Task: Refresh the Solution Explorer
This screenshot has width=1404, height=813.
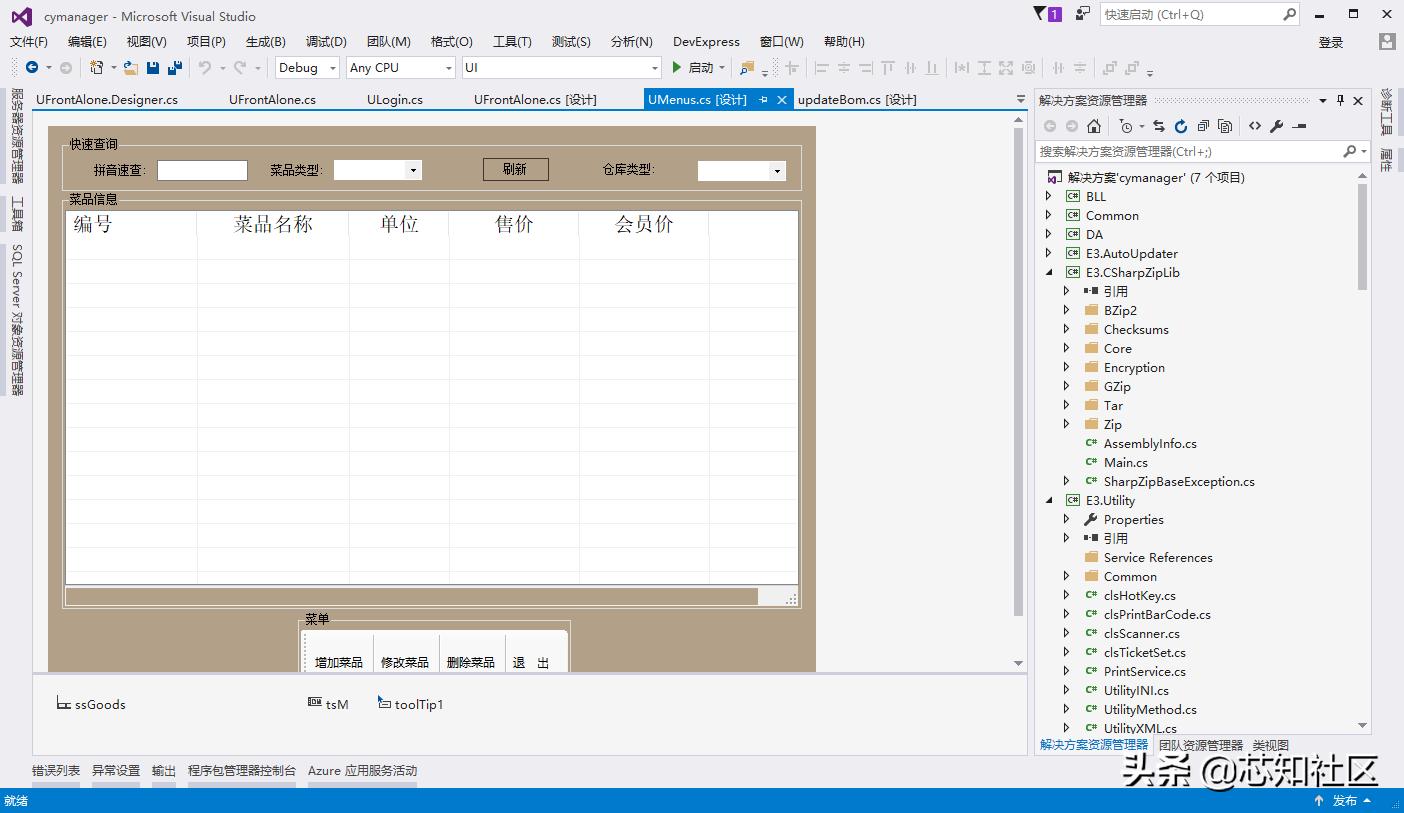Action: 1181,125
